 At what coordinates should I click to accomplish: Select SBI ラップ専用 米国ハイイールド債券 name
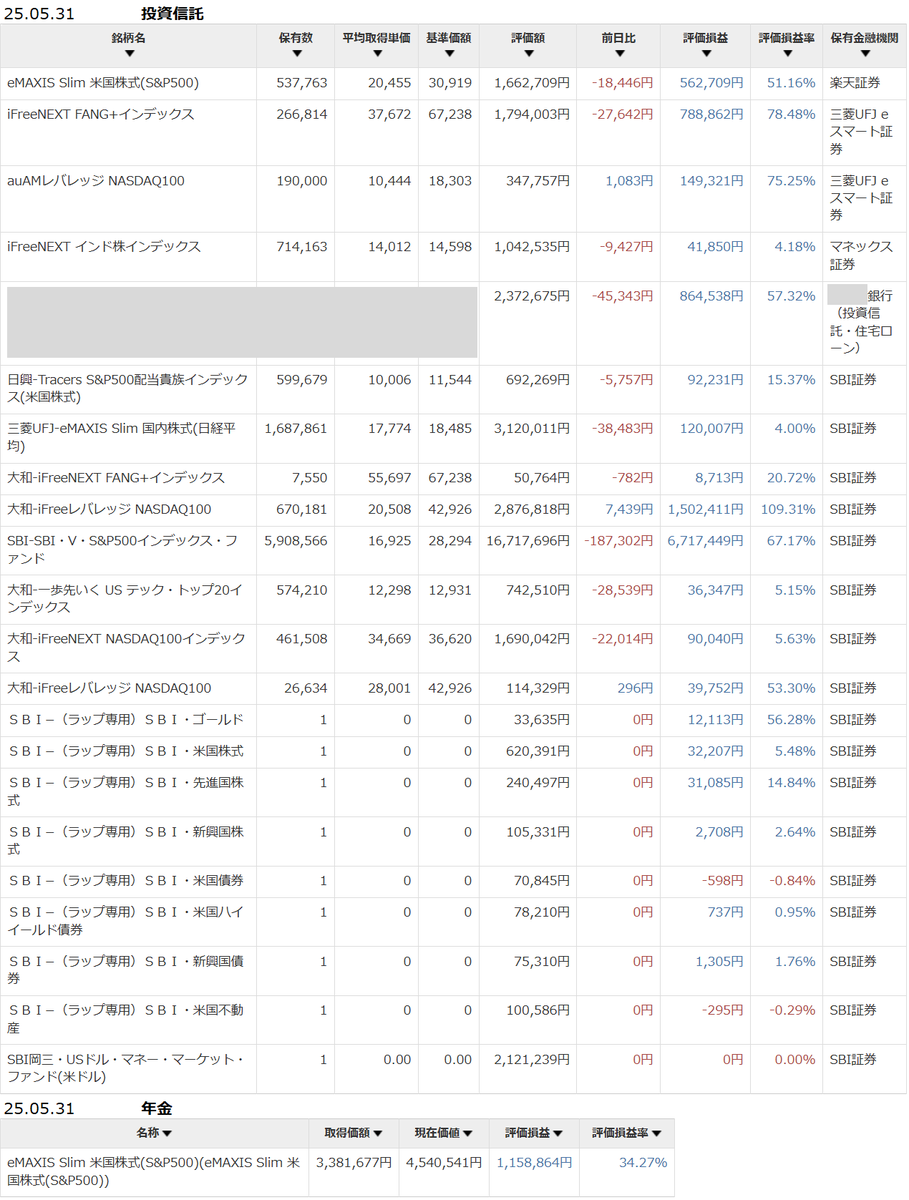click(126, 921)
